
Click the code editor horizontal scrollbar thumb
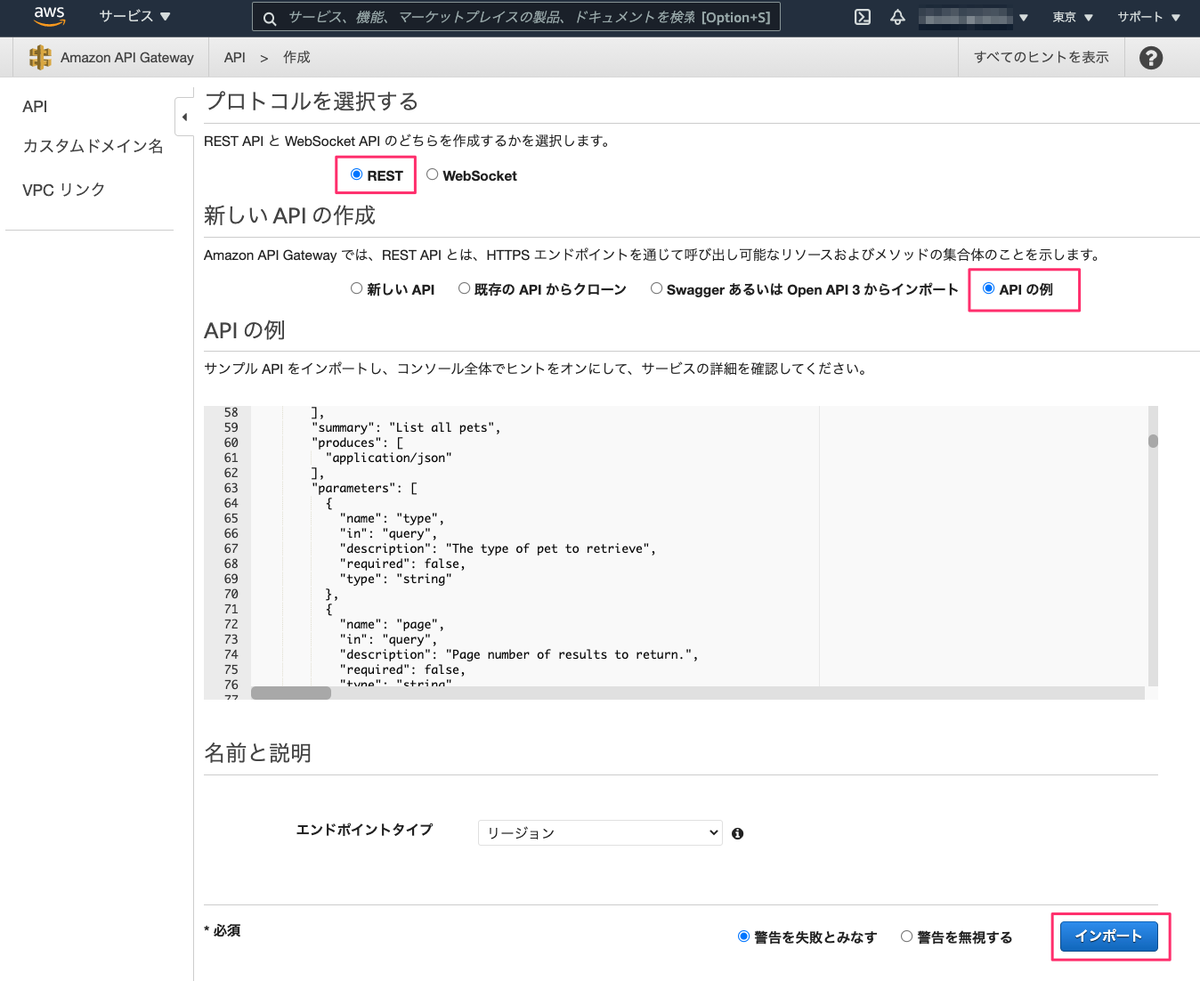[291, 692]
